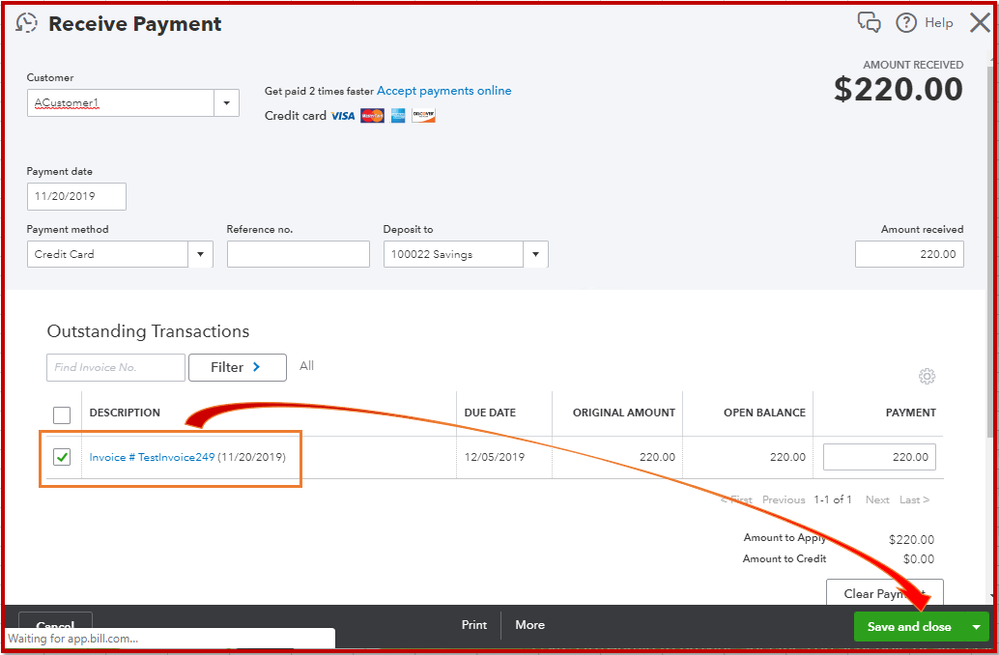Click the Save and close button
999x655 pixels.
(x=909, y=627)
